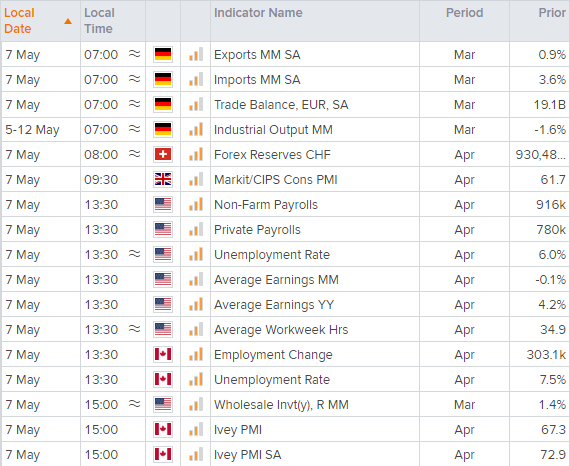Click the approximate-time symbol beside Wholesale Invt(y), R MM
Viewport: 570px width, 466px height.
pos(135,404)
